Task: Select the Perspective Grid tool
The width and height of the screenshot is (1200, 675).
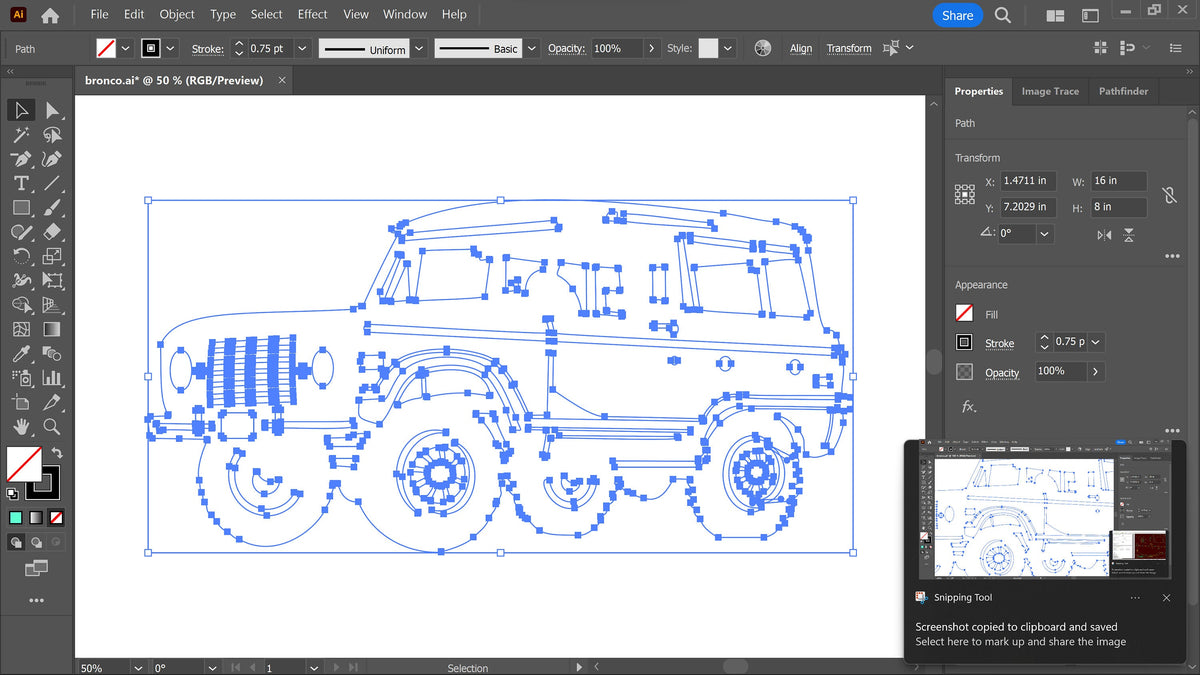Action: (52, 305)
